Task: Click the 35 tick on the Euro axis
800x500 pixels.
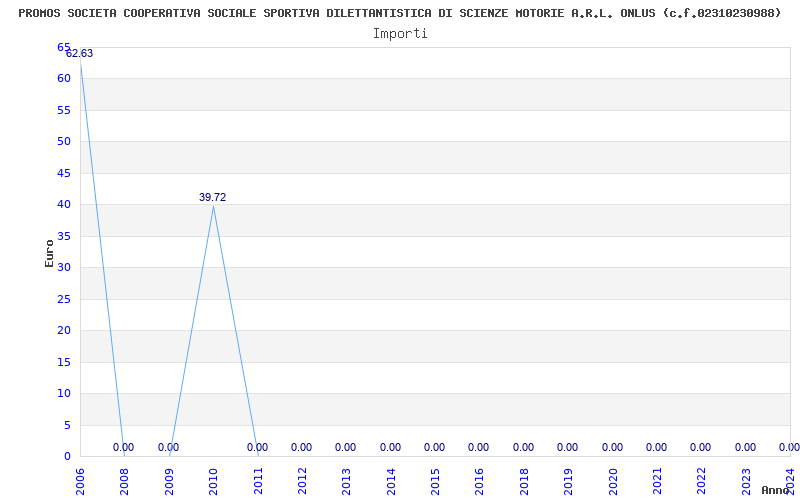Action: click(x=64, y=236)
